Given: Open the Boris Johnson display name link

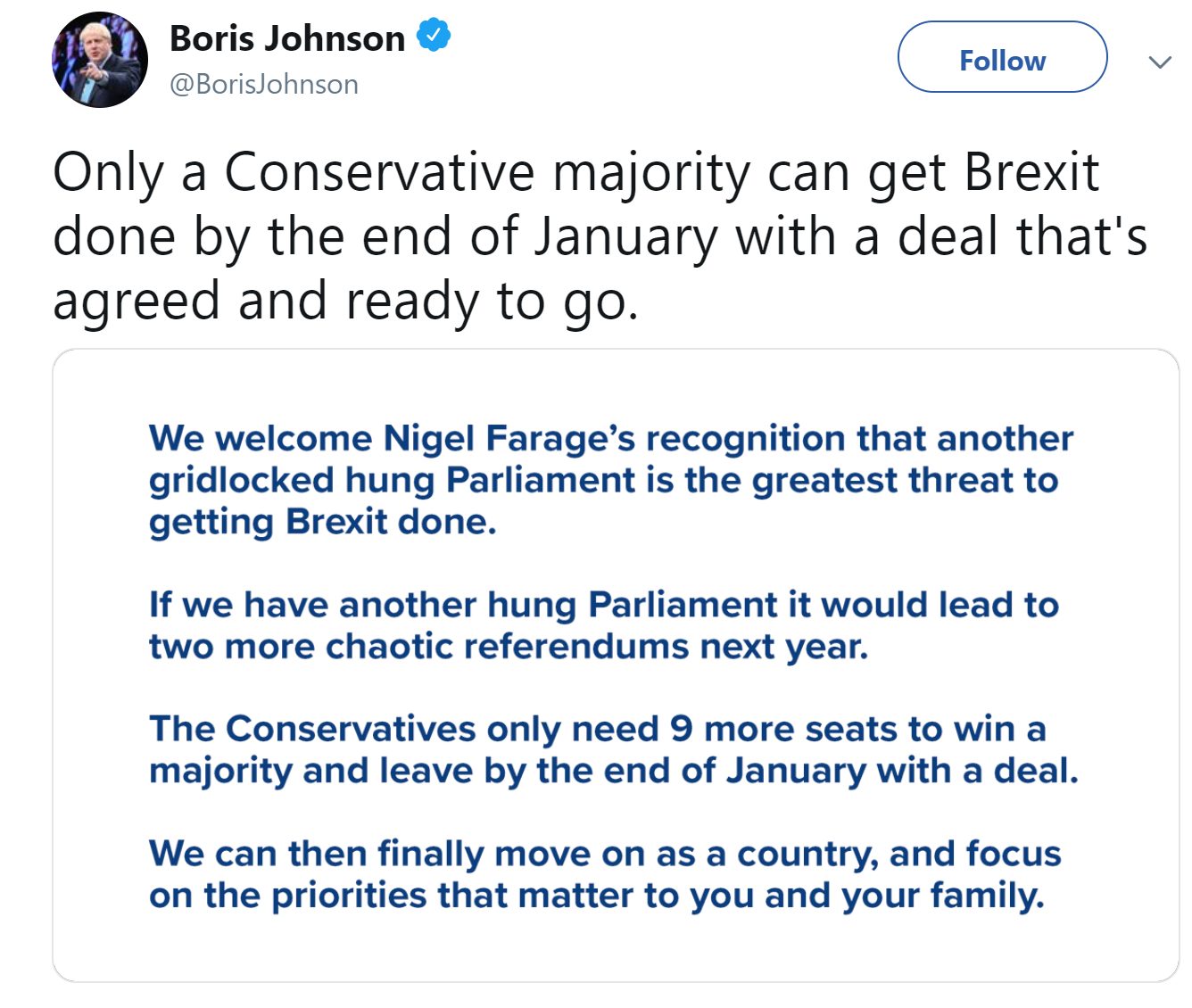Looking at the screenshot, I should (287, 38).
